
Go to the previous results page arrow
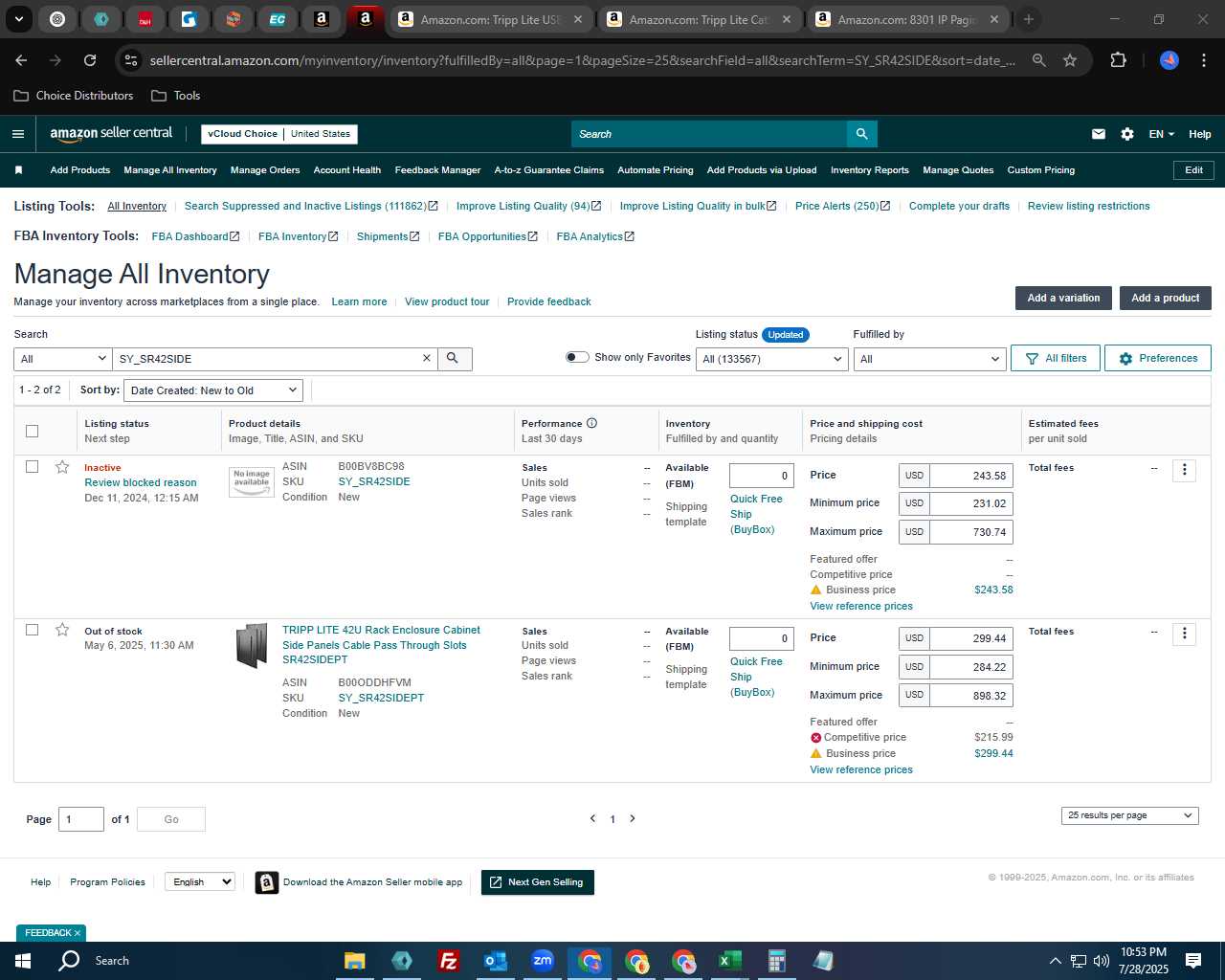[x=592, y=818]
